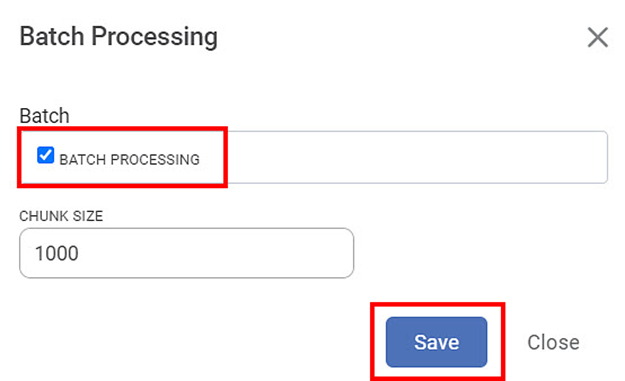Click the CHUNK SIZE field label
Image resolution: width=625 pixels, height=381 pixels.
(x=61, y=216)
